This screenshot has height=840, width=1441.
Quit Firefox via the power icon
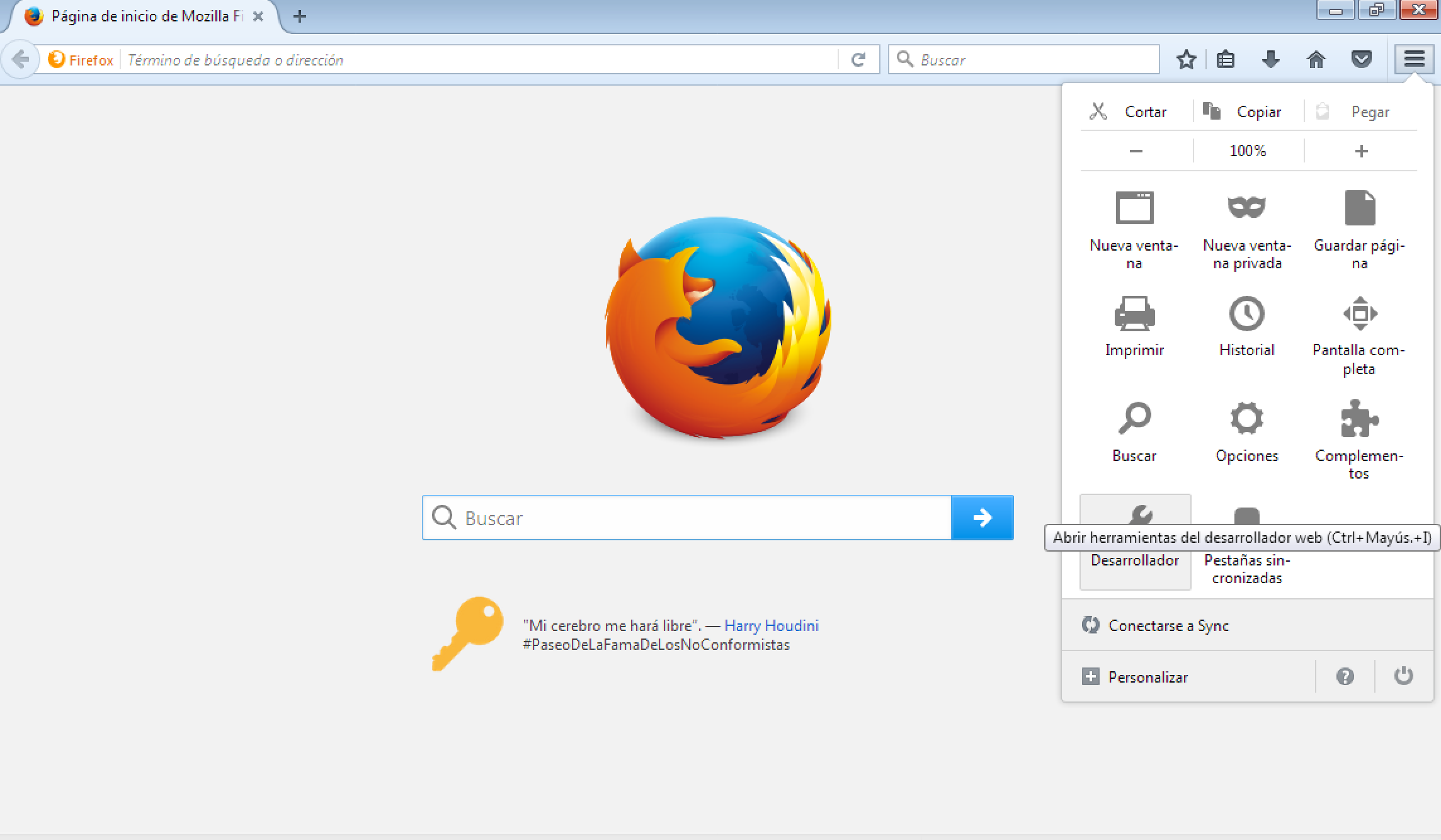point(1404,676)
